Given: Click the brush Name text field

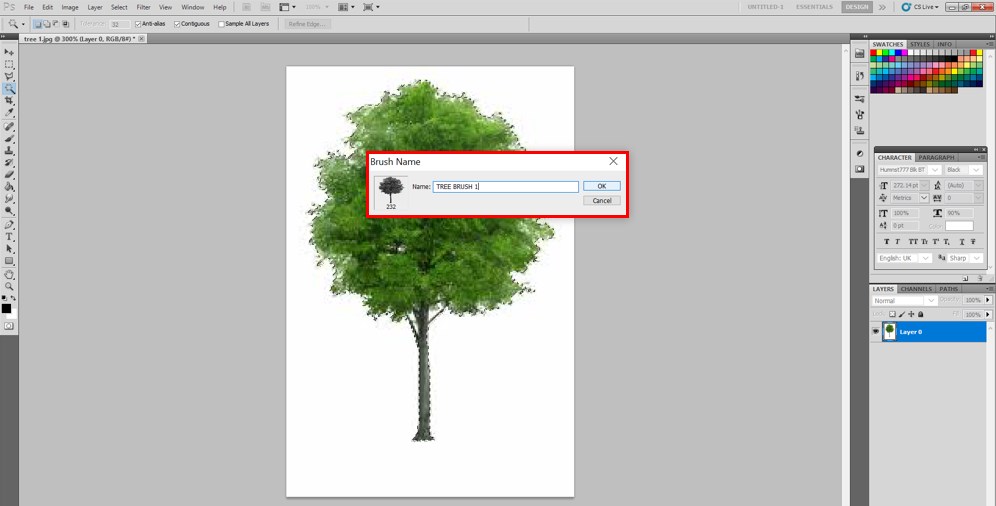Looking at the screenshot, I should pyautogui.click(x=506, y=187).
